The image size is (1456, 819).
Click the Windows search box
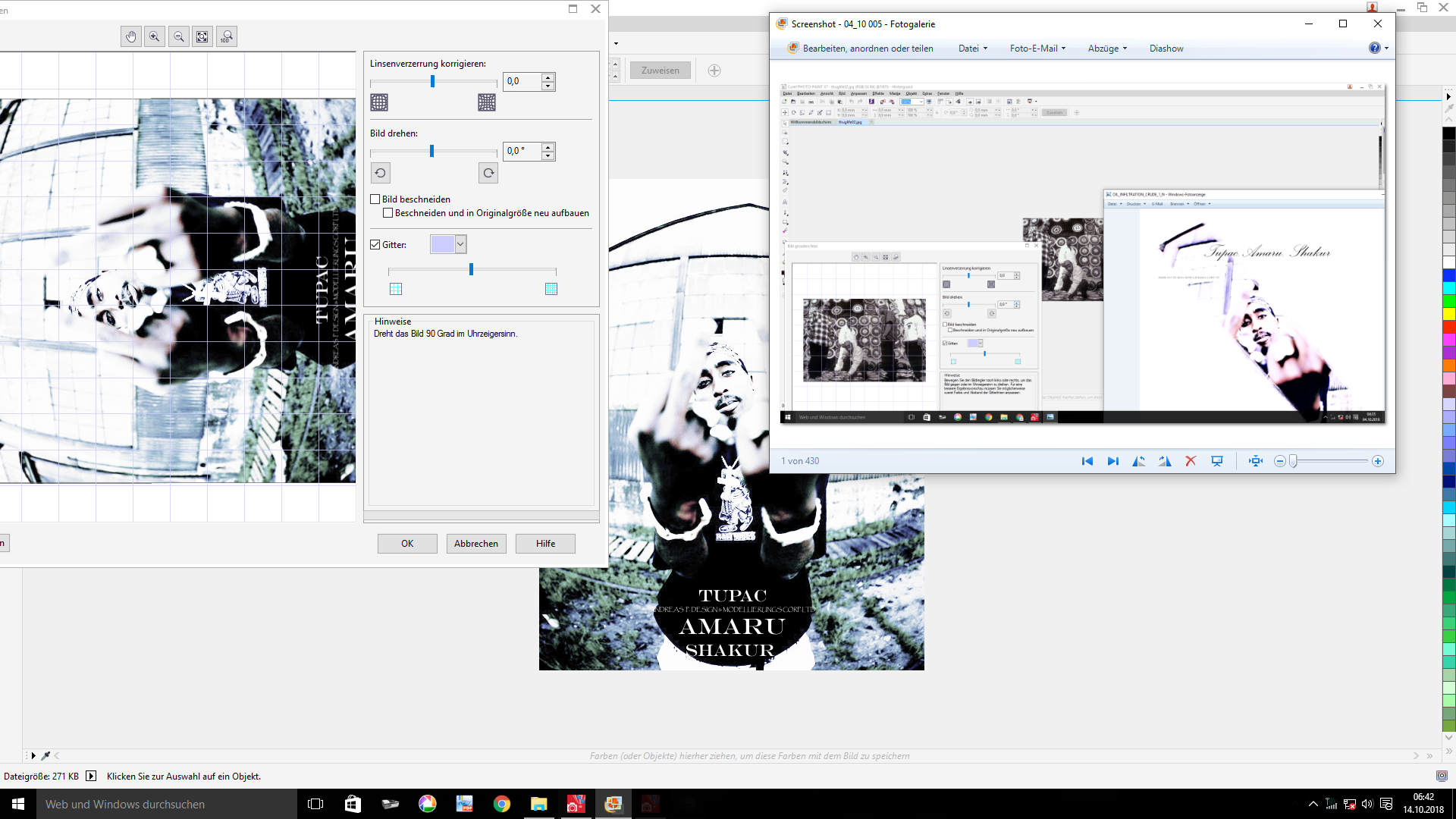(167, 804)
